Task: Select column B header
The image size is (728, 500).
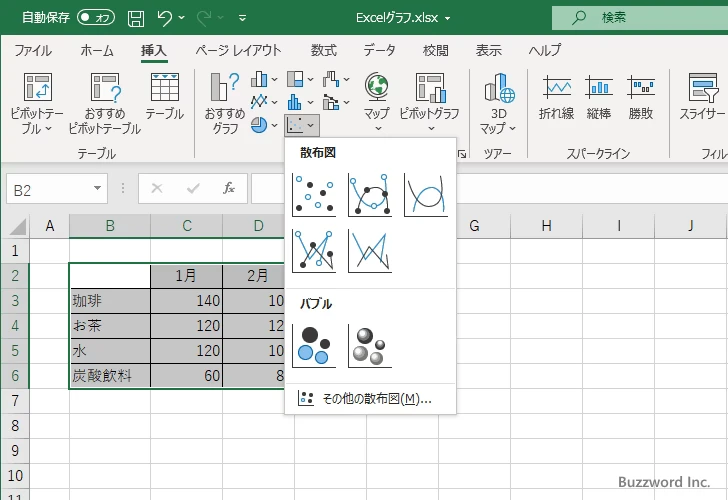Action: pyautogui.click(x=110, y=226)
